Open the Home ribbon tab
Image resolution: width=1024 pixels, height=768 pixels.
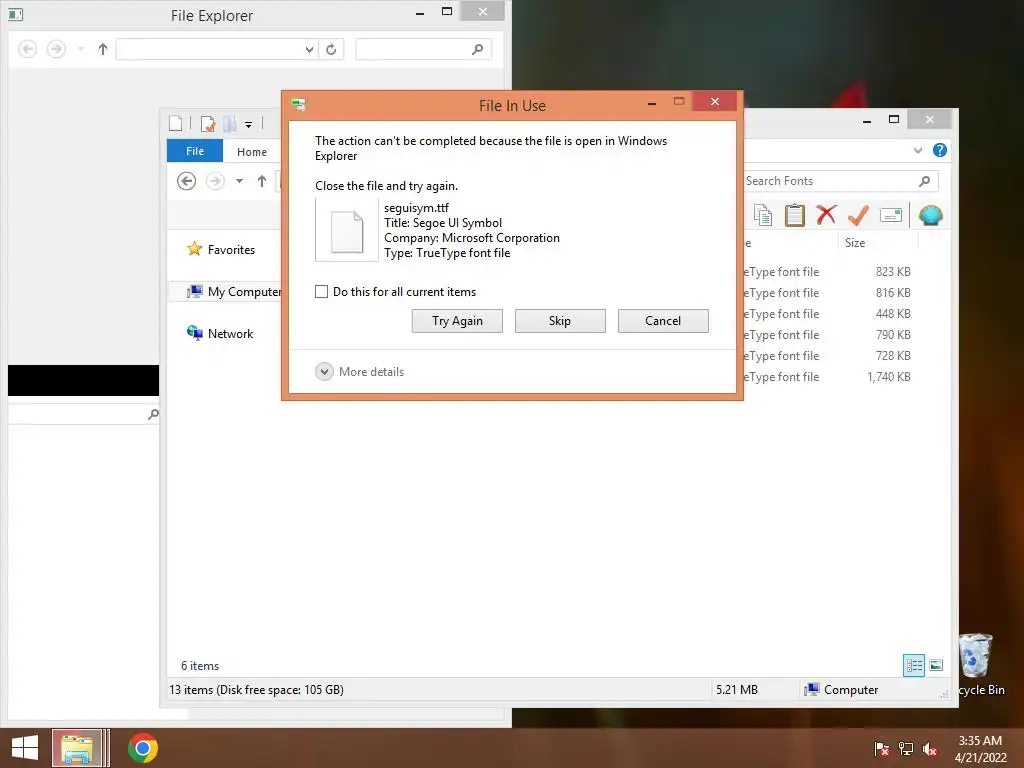point(251,152)
